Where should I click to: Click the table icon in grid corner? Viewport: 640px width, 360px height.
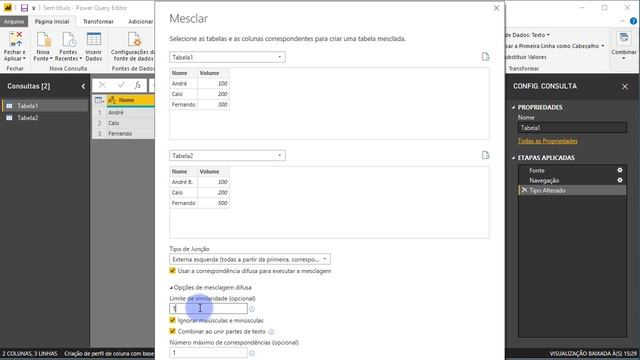coord(99,100)
